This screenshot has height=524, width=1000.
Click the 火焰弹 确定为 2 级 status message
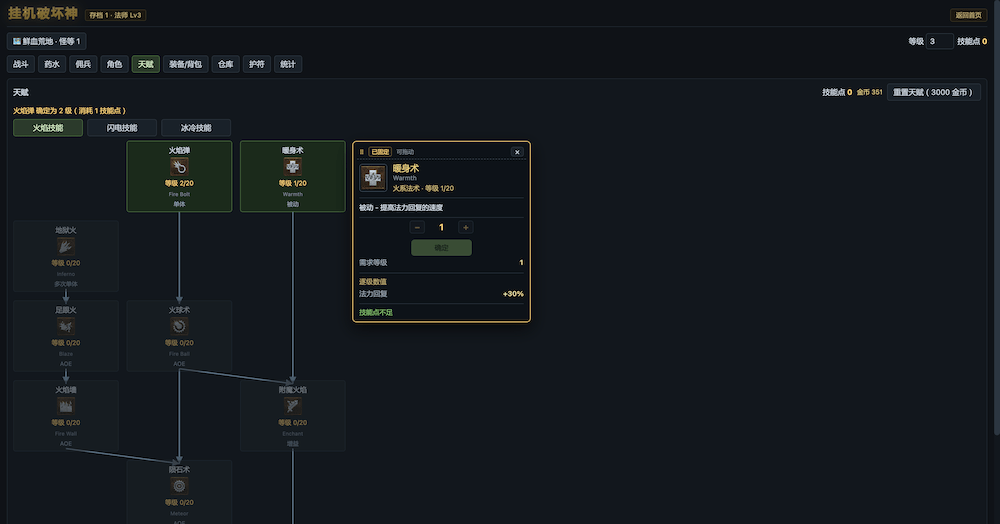70,111
